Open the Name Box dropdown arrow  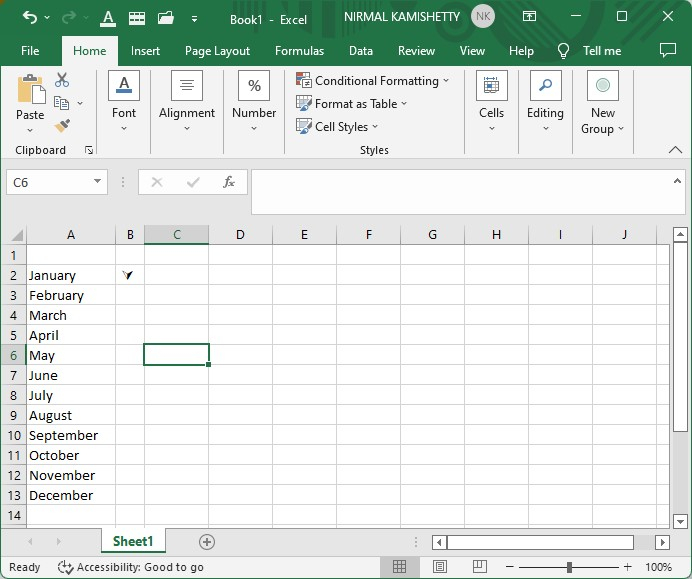point(98,182)
